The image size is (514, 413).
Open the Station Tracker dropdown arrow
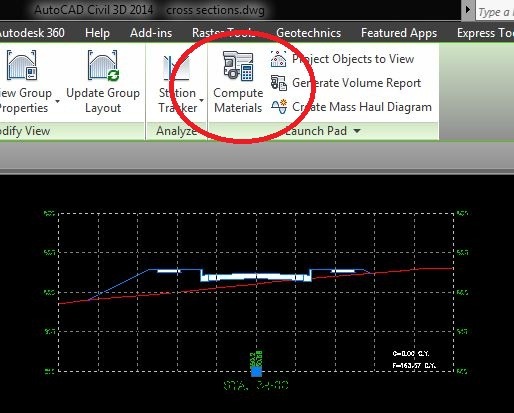click(x=201, y=100)
